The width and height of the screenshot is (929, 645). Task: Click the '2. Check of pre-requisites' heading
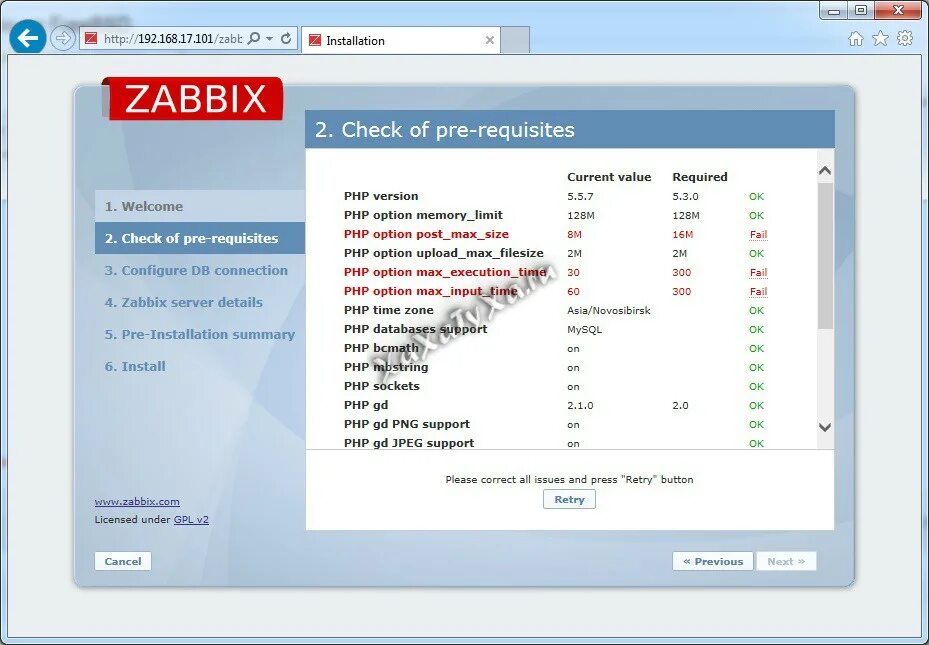[445, 130]
